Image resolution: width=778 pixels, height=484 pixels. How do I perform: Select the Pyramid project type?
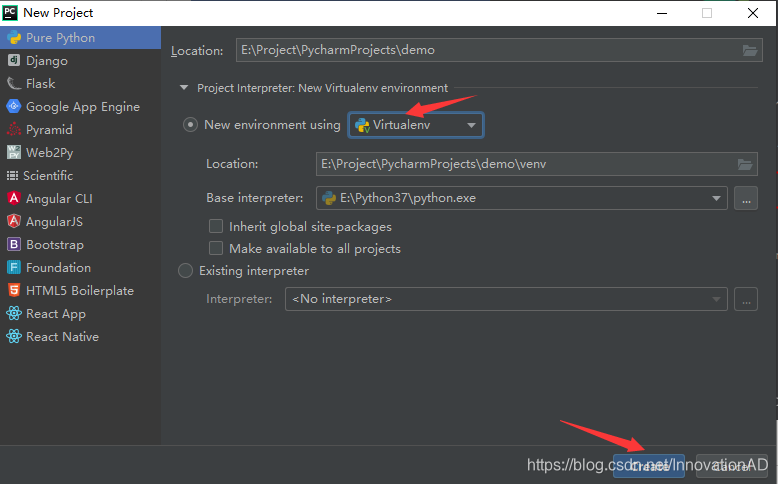click(80, 130)
